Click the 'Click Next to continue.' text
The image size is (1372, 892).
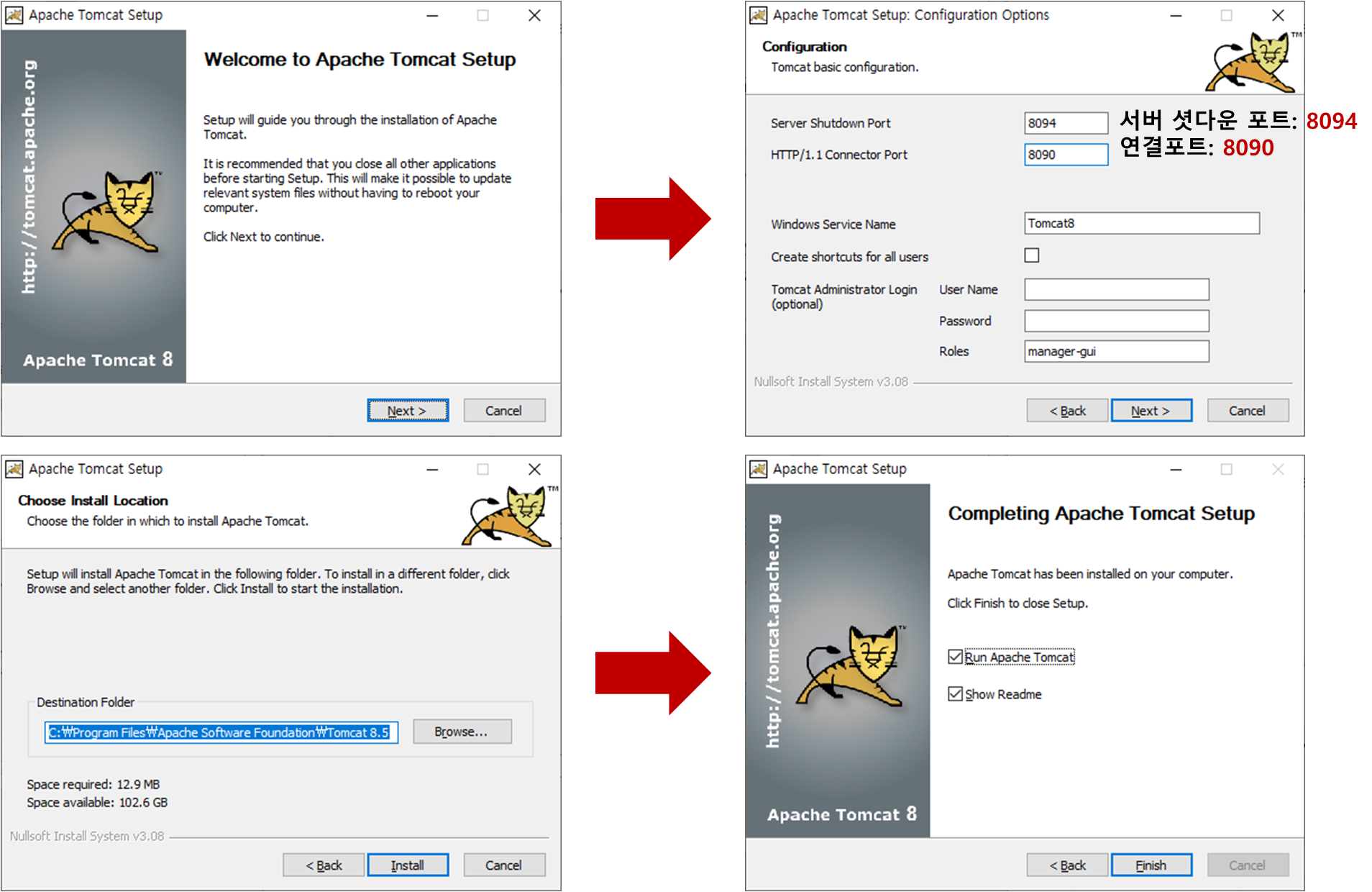pyautogui.click(x=264, y=237)
